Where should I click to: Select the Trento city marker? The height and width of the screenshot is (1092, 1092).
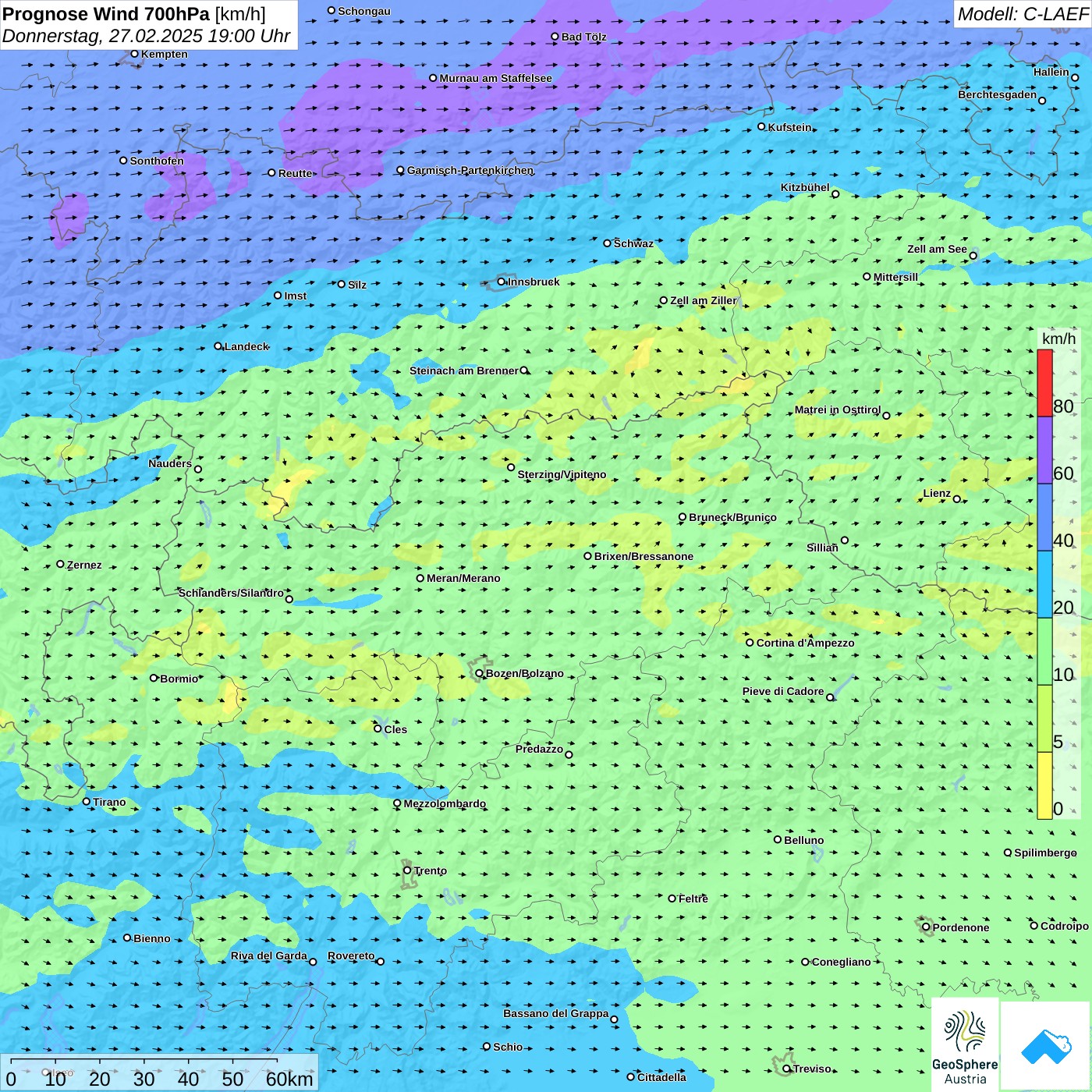coord(407,870)
